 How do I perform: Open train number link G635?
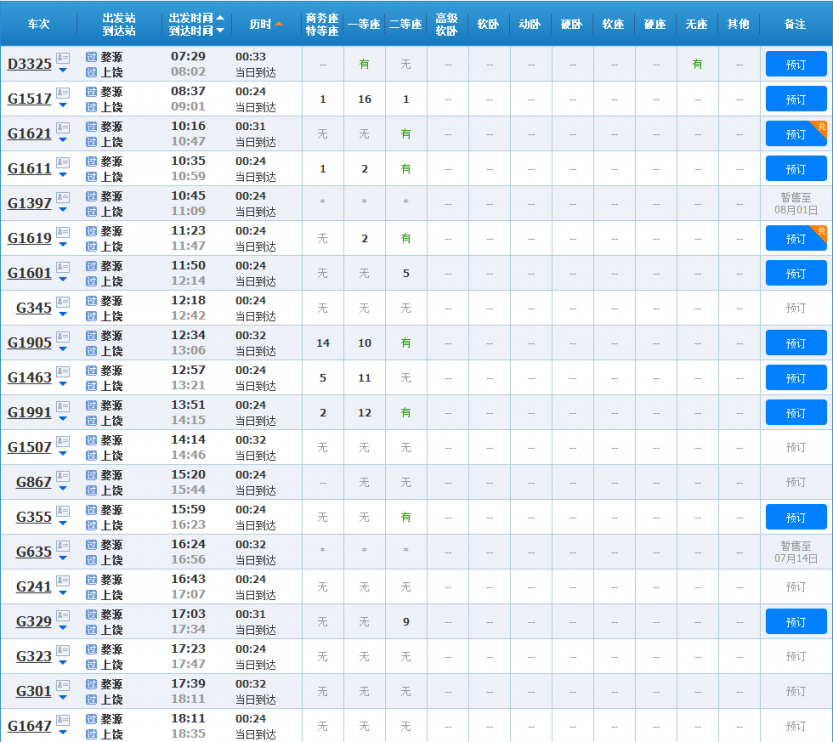[33, 552]
